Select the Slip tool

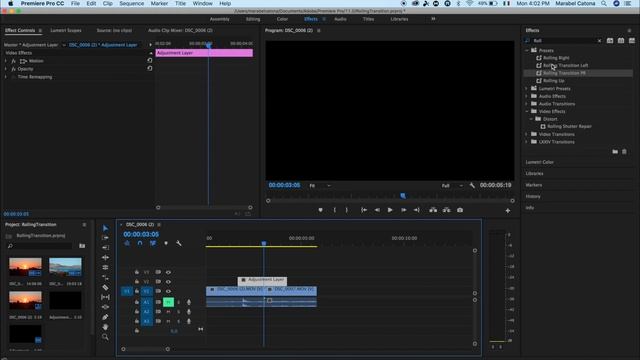[105, 297]
